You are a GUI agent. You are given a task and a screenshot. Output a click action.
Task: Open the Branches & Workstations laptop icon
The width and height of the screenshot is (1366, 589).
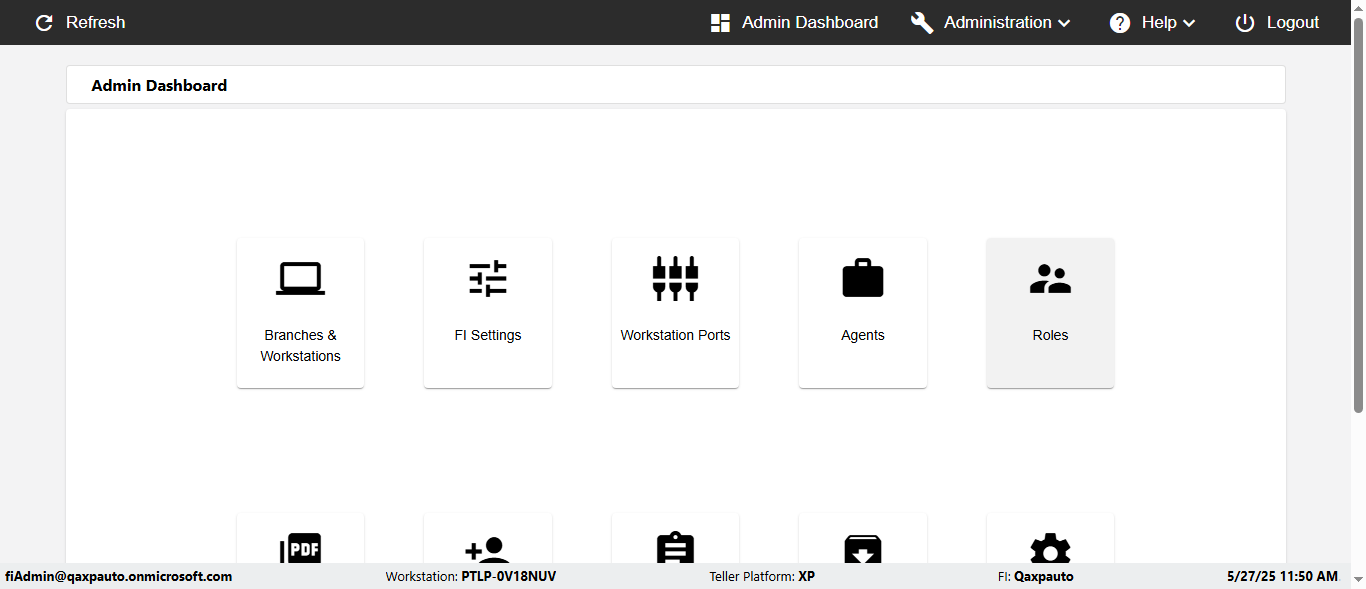300,278
